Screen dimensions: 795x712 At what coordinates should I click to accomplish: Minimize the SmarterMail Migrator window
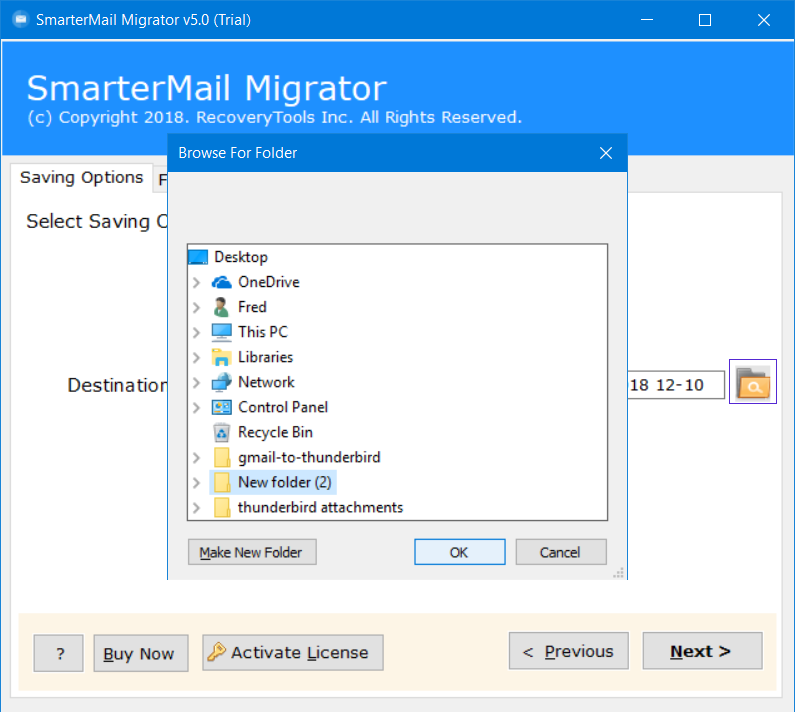(x=646, y=20)
